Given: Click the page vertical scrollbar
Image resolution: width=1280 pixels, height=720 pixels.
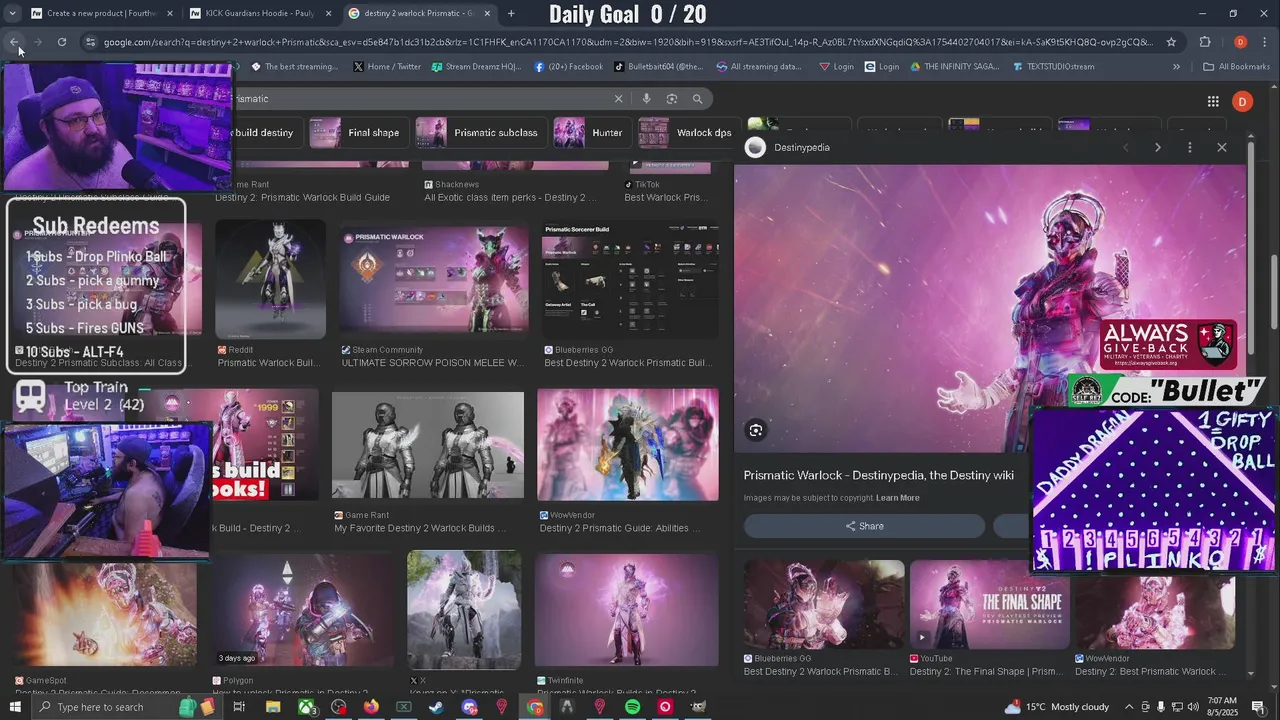Looking at the screenshot, I should point(1273,290).
